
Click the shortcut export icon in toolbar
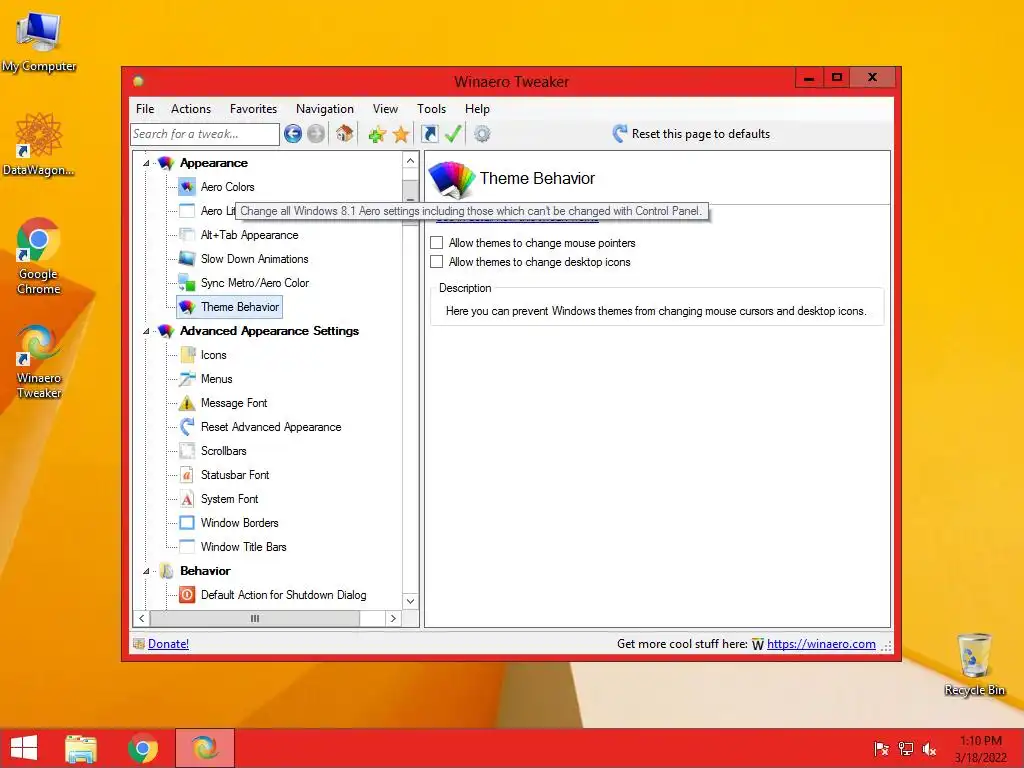pos(430,134)
